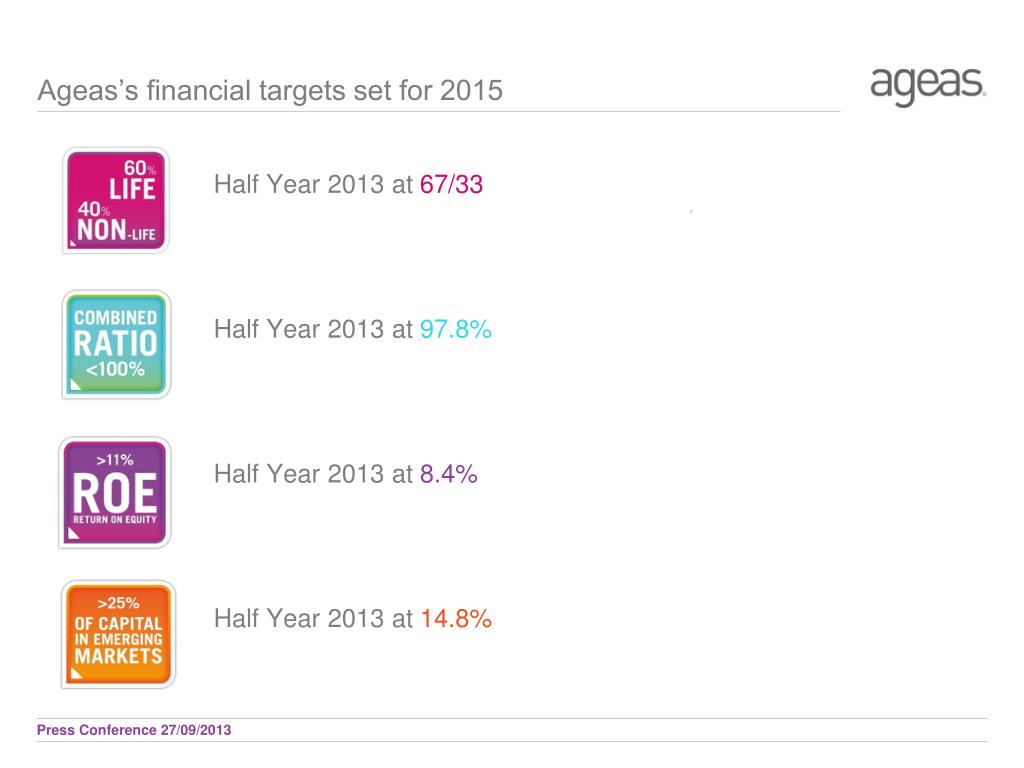Click the white corner triangle on orange badge
This screenshot has width=1024, height=768.
[76, 673]
